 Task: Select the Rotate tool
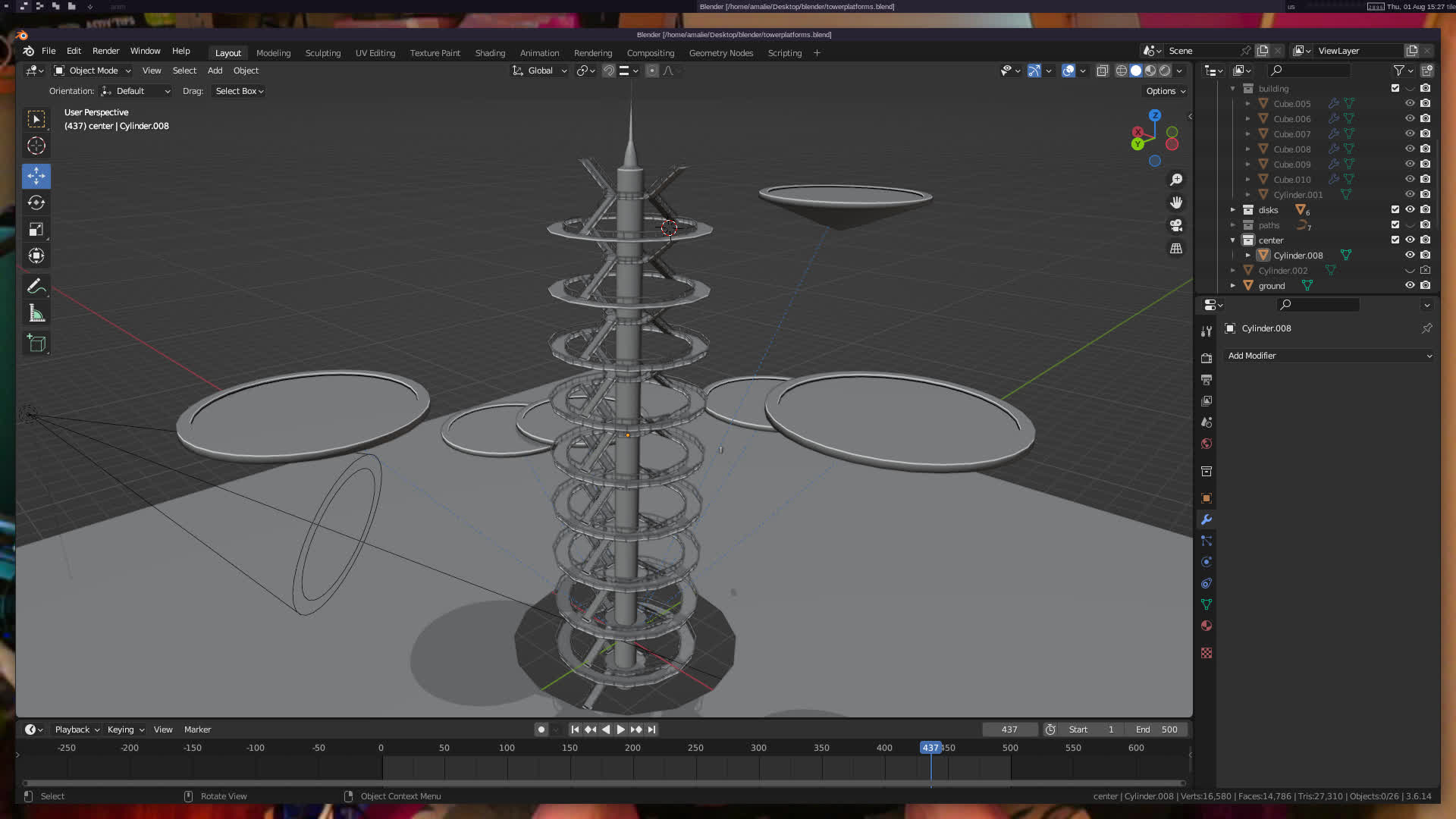coord(36,202)
